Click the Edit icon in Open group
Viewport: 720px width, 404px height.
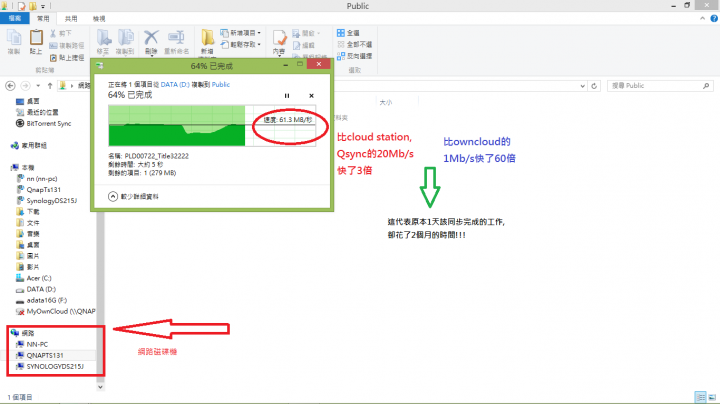click(x=297, y=45)
